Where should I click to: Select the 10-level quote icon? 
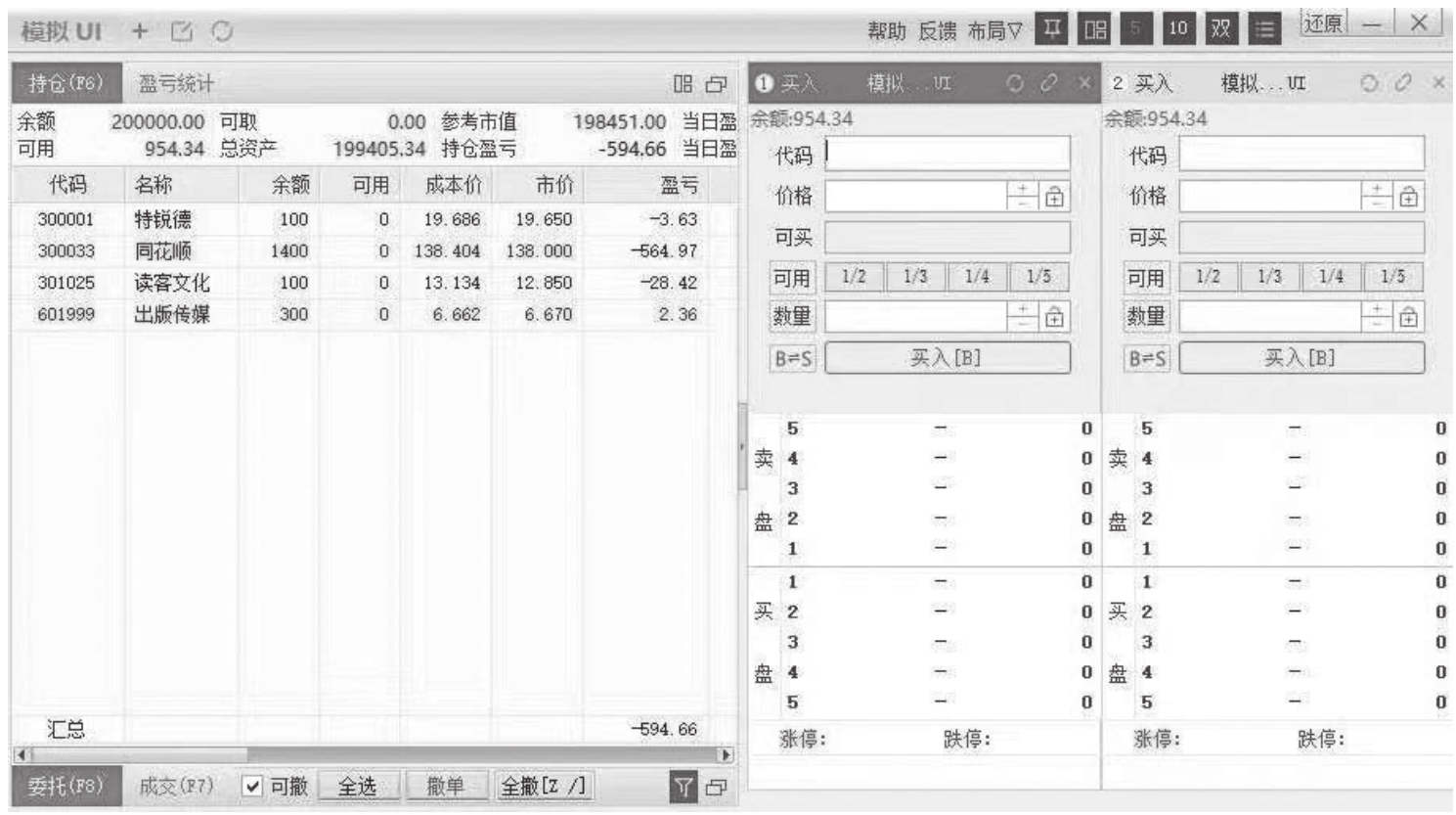pyautogui.click(x=1178, y=29)
